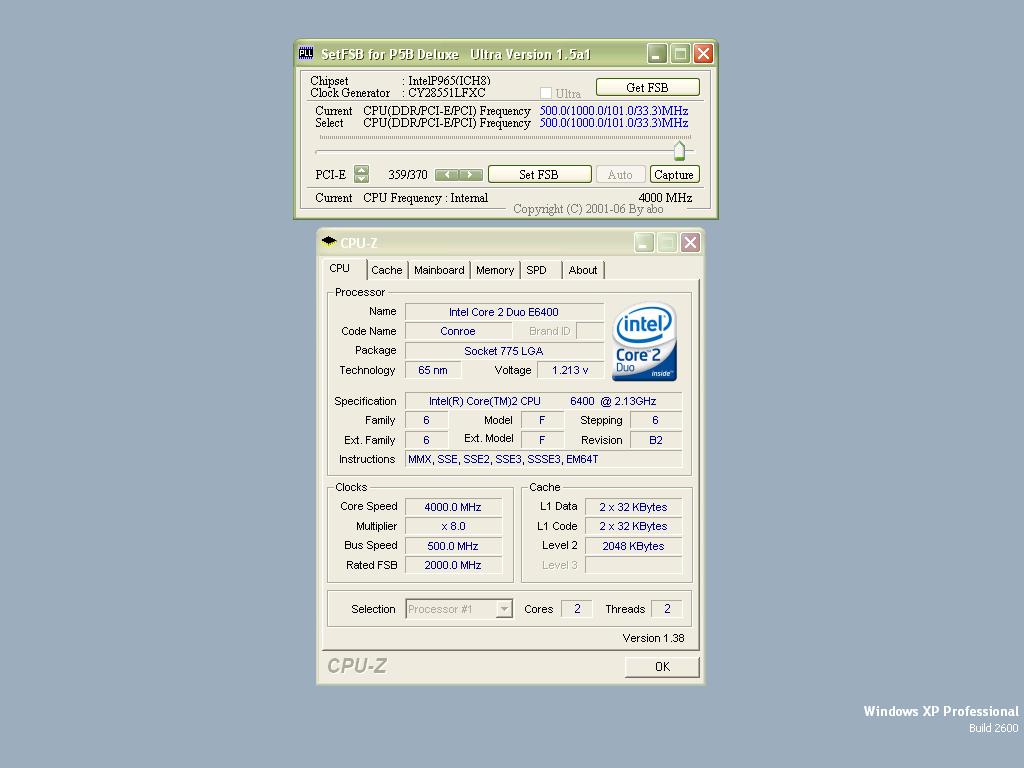The image size is (1024, 768).
Task: Close the CPU-Z window
Action: pos(690,243)
